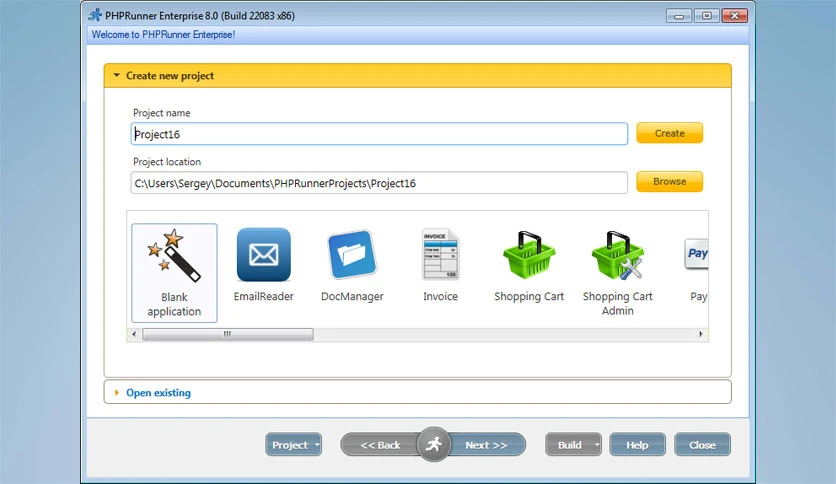Viewport: 836px width, 484px height.
Task: Maximize the PHPRunner window
Action: coord(706,16)
